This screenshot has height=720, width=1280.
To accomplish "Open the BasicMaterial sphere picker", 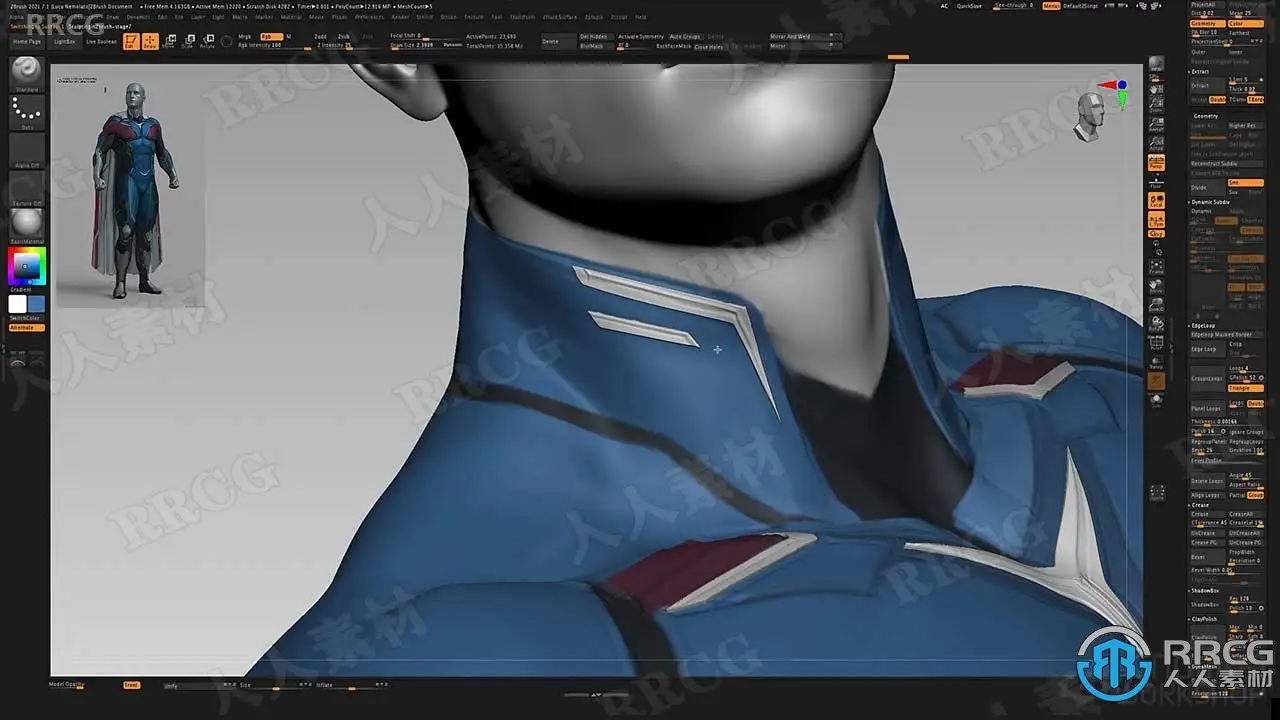I will click(x=27, y=224).
